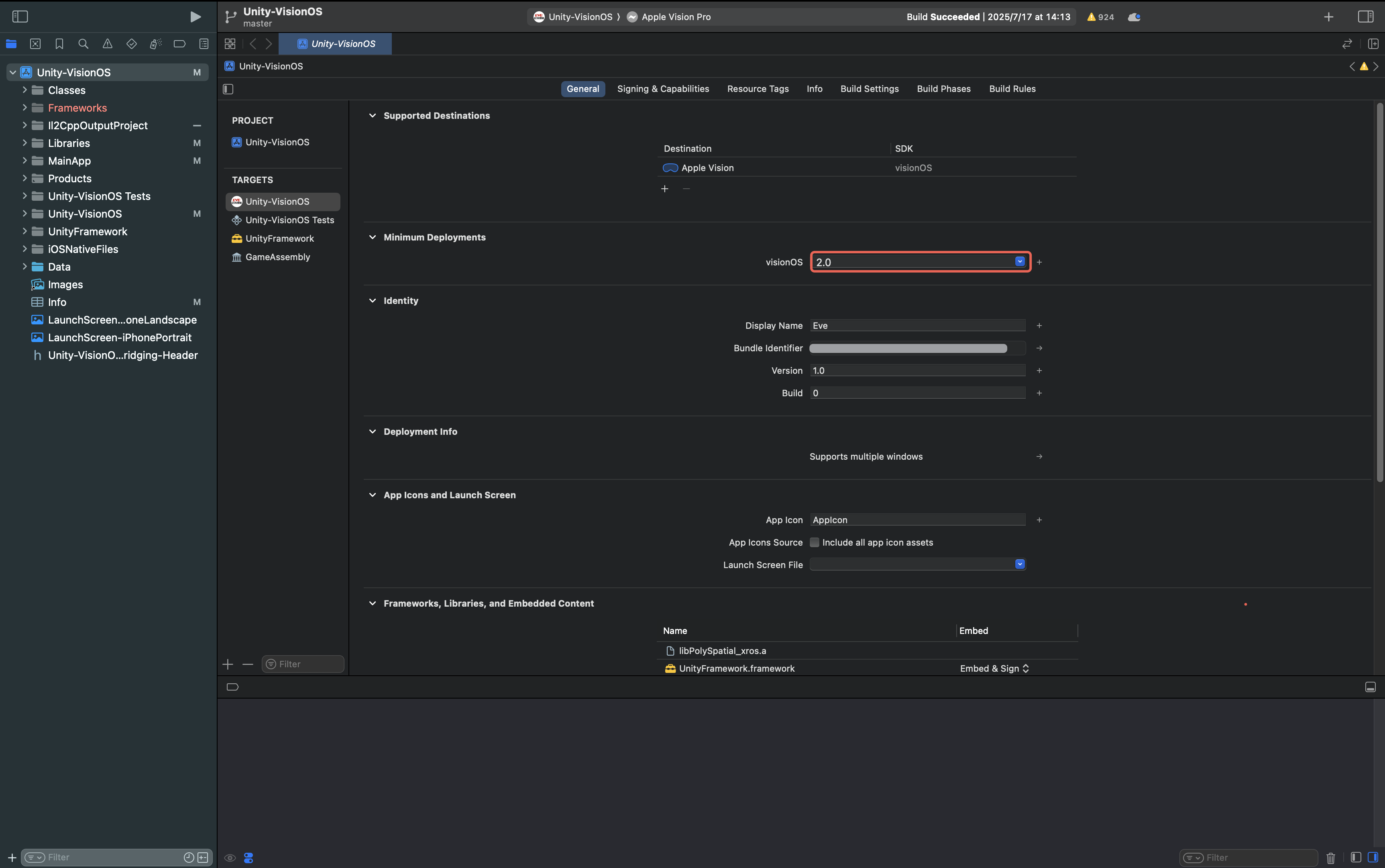Switch to Build Phases tab
The width and height of the screenshot is (1385, 868).
[x=944, y=89]
